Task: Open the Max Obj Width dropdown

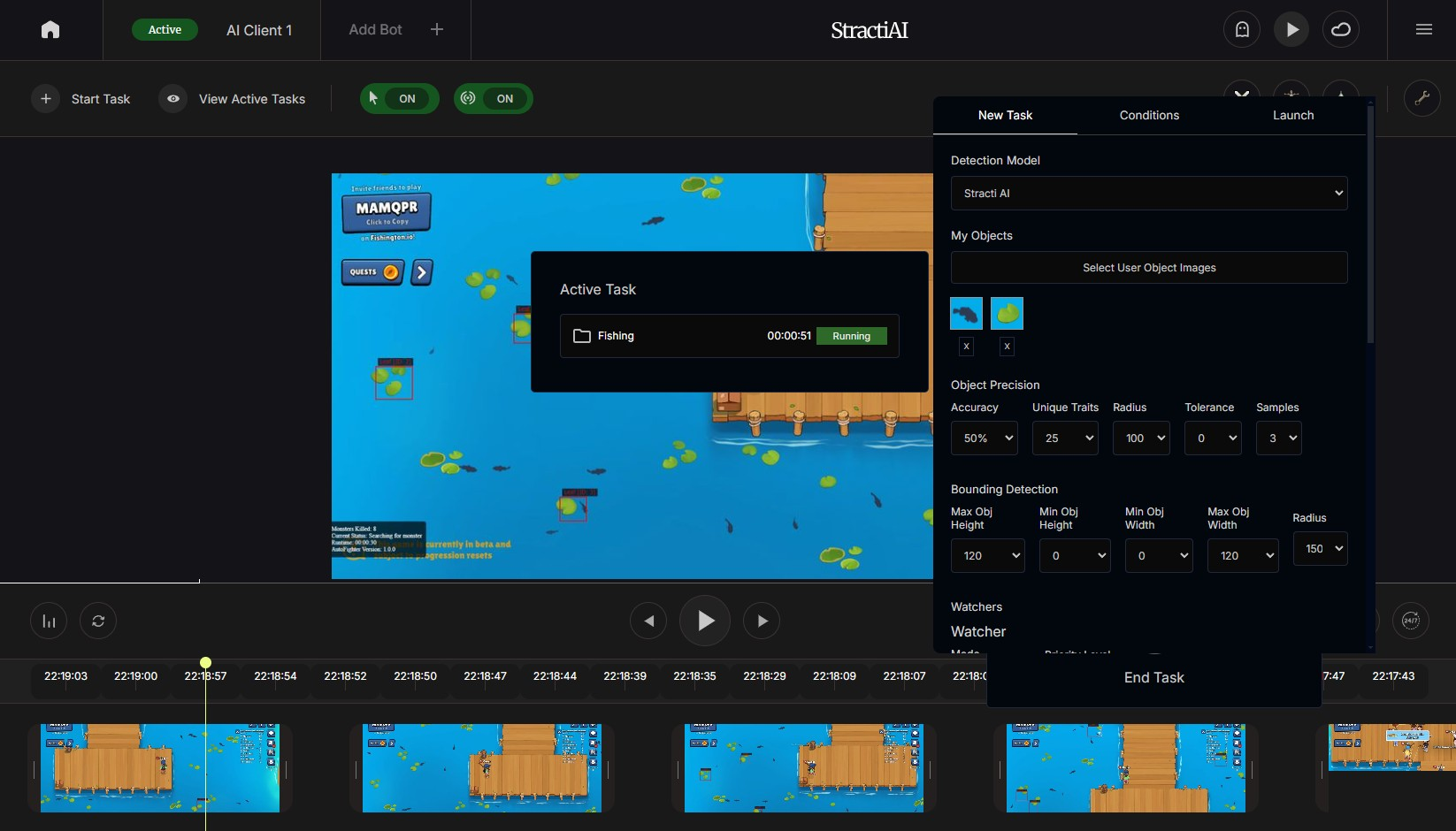Action: [1243, 555]
